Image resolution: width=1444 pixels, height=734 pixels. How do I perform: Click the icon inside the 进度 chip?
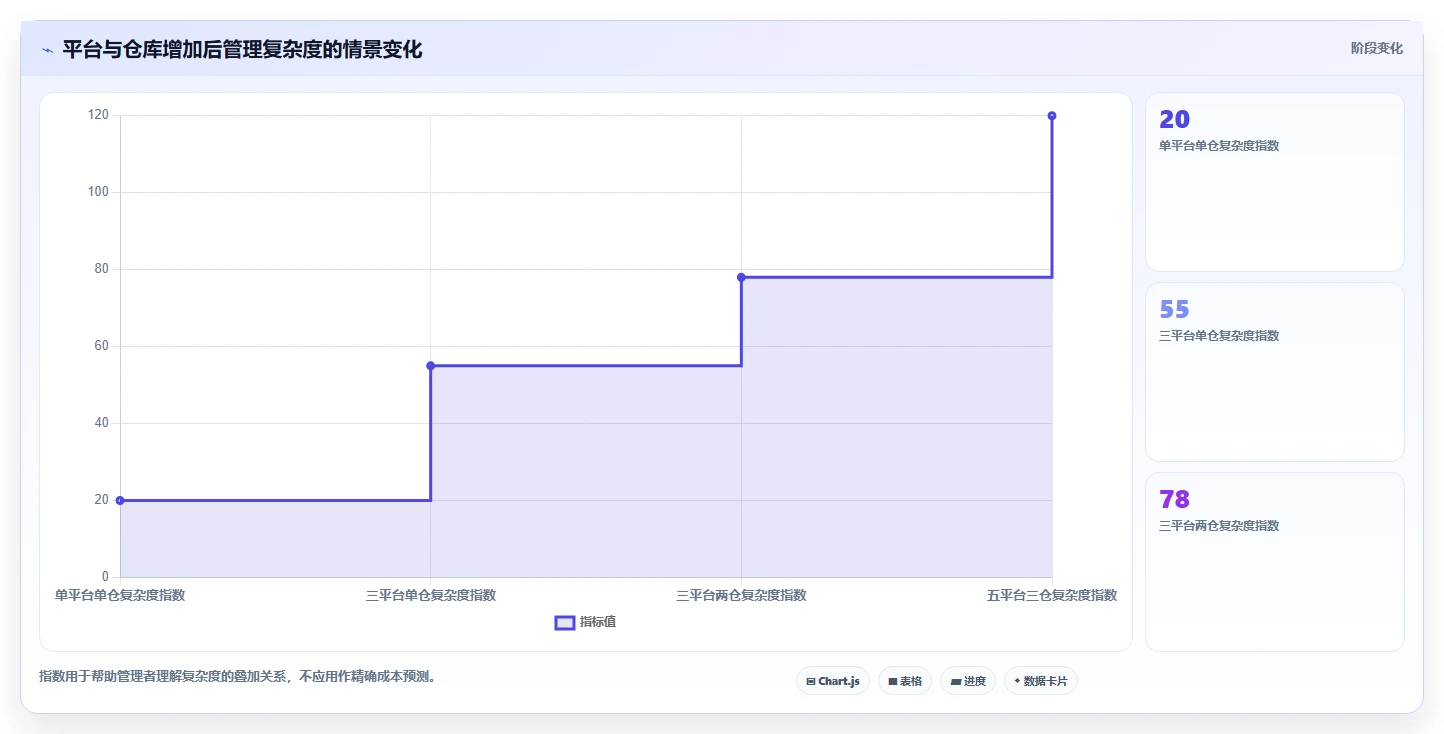point(955,682)
